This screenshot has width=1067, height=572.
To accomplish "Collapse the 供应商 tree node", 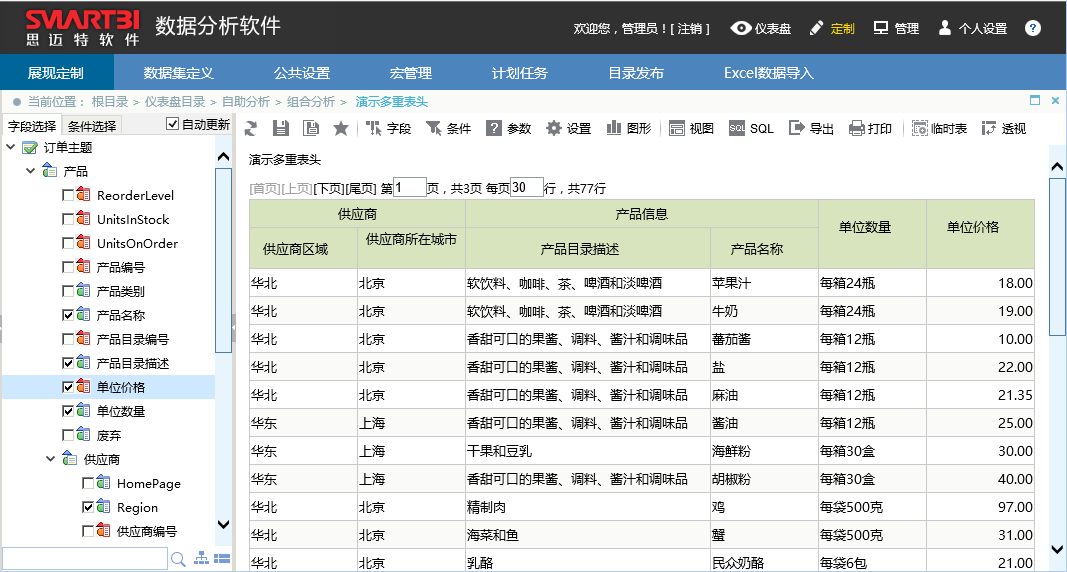I will click(50, 459).
